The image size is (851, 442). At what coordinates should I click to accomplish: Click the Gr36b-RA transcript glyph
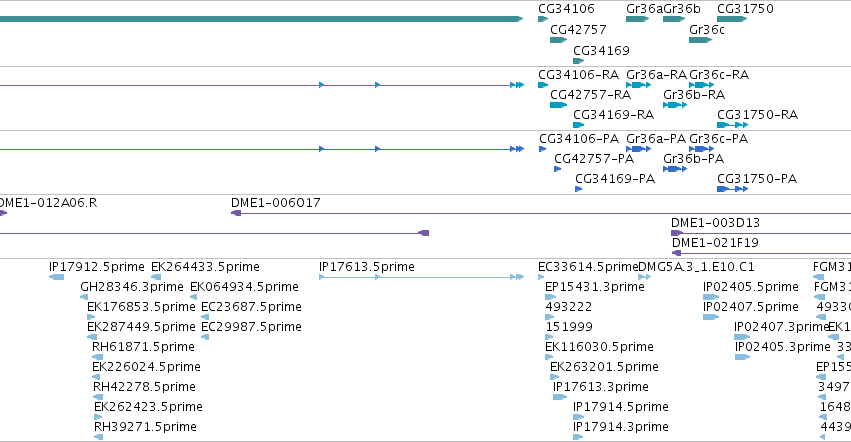tap(675, 105)
